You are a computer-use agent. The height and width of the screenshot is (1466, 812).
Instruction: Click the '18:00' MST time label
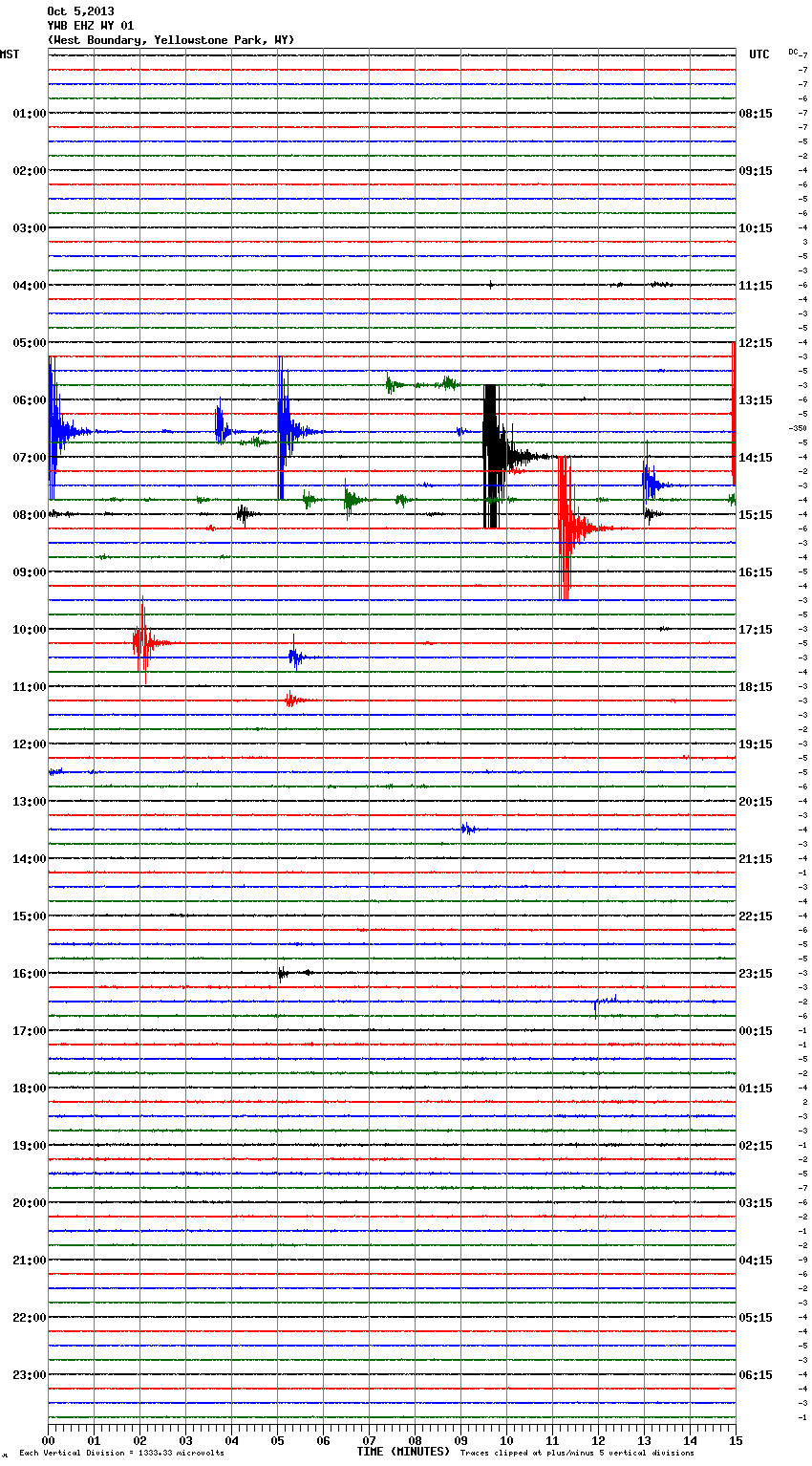(x=30, y=1089)
